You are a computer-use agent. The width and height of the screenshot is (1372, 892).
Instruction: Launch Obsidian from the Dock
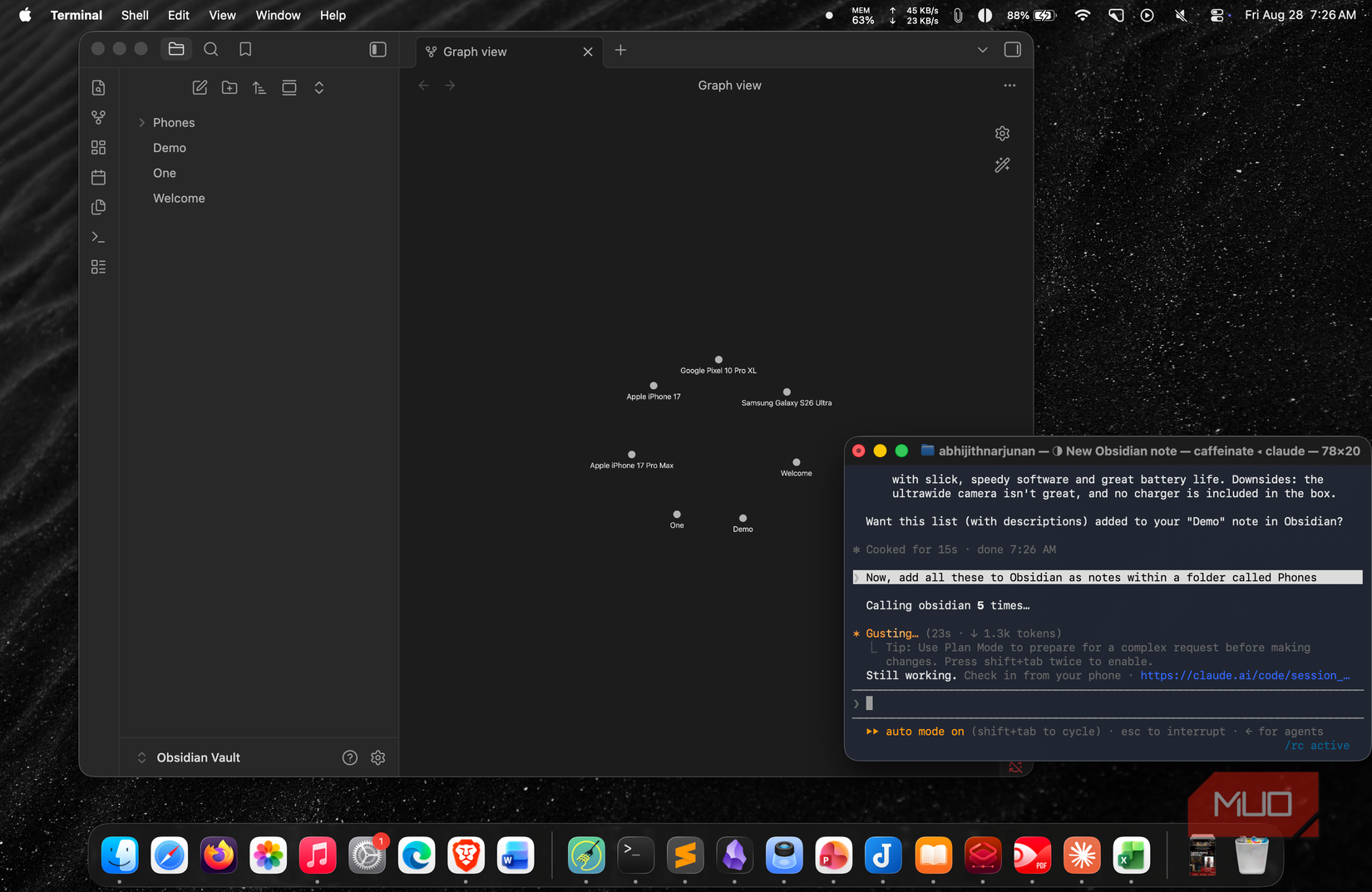734,855
